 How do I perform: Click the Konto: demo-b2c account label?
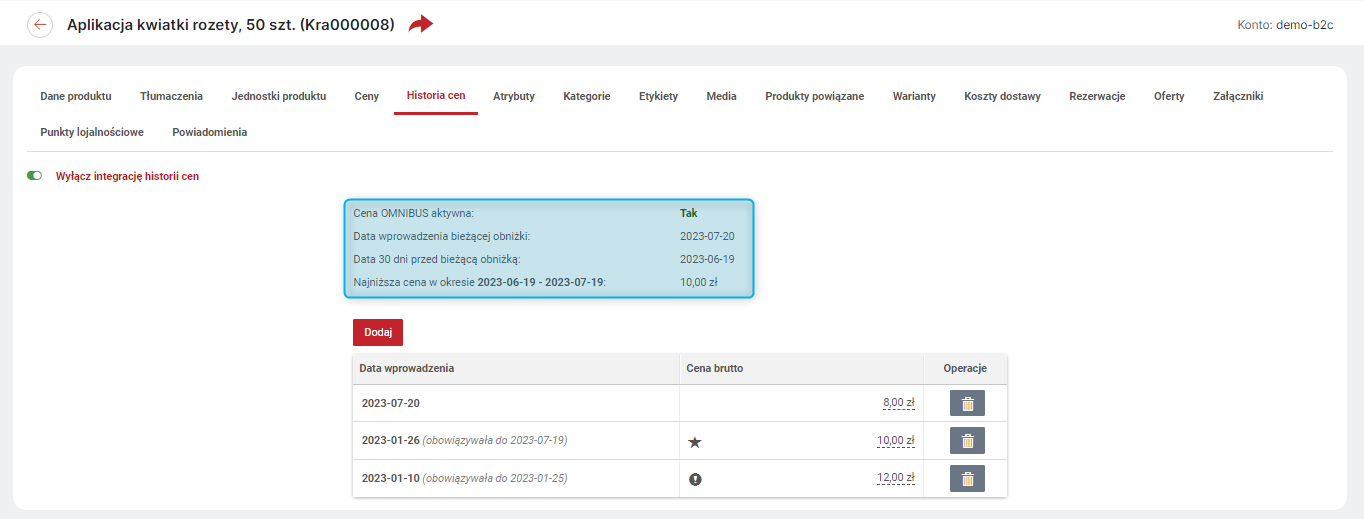pyautogui.click(x=1285, y=24)
